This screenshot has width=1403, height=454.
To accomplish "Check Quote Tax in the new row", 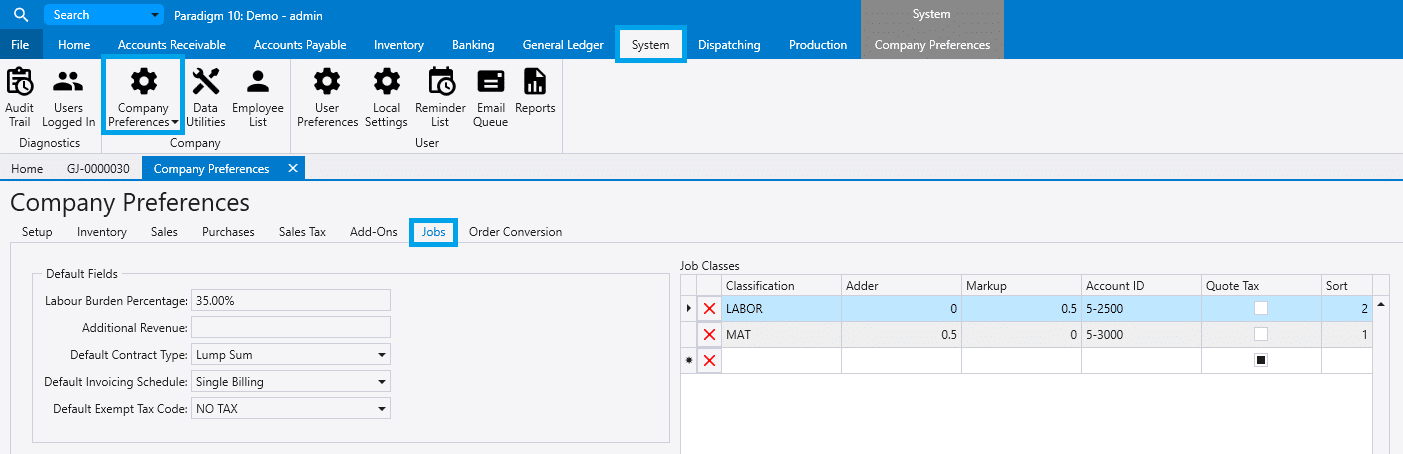I will pyautogui.click(x=1260, y=360).
